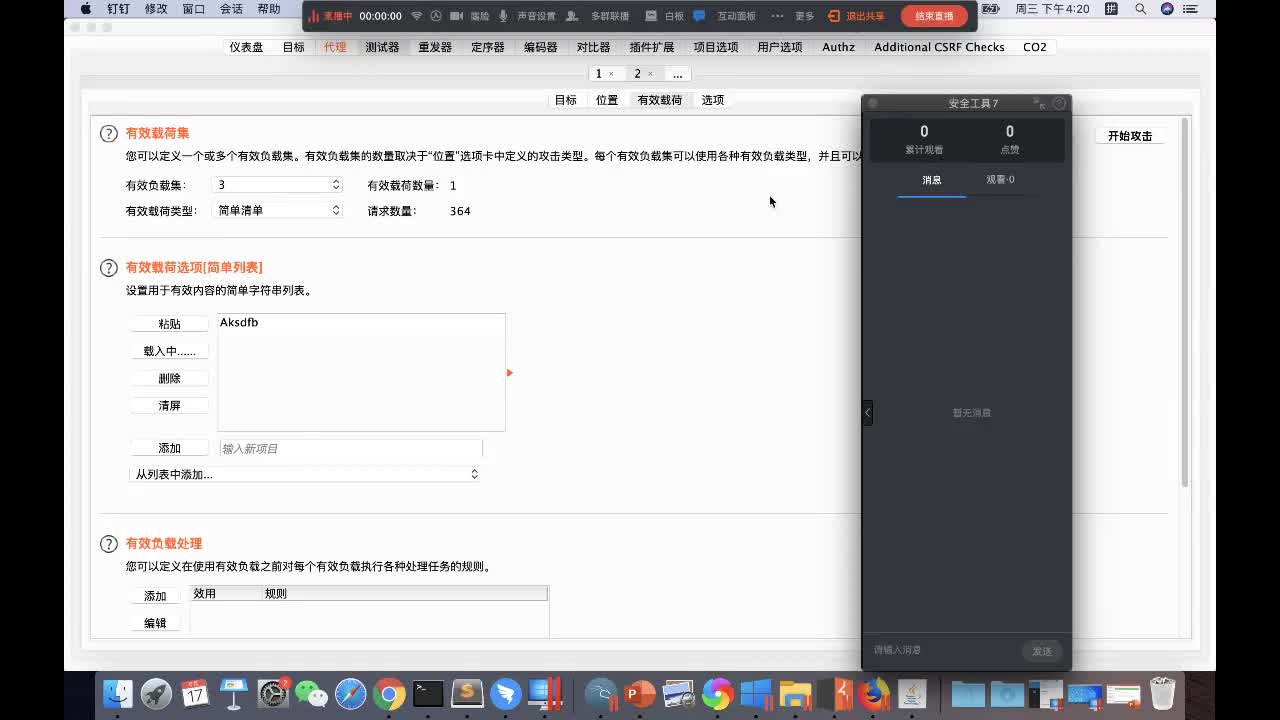Open System Preferences in dock
Viewport: 1280px width, 720px height.
(273, 693)
